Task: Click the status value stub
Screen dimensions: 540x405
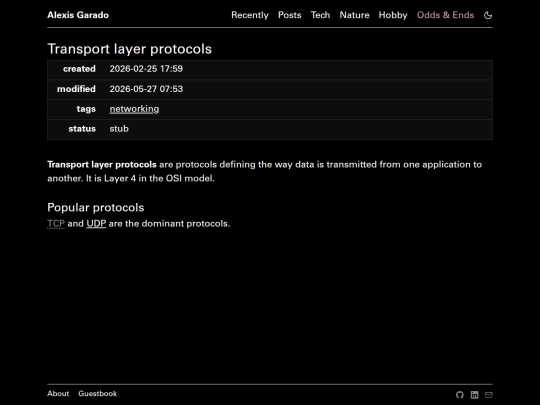Action: (x=119, y=129)
